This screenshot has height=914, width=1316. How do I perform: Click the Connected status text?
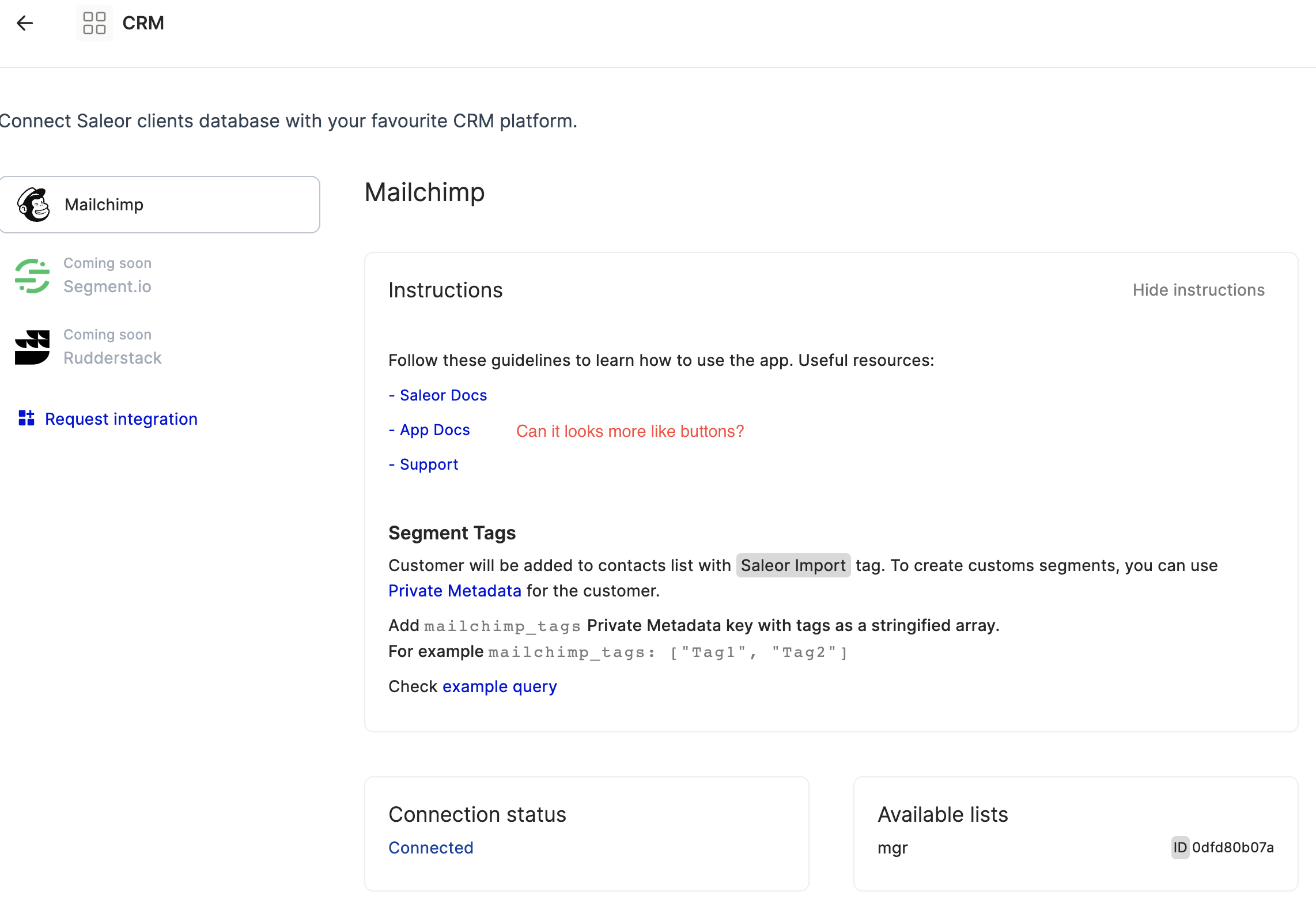tap(430, 848)
